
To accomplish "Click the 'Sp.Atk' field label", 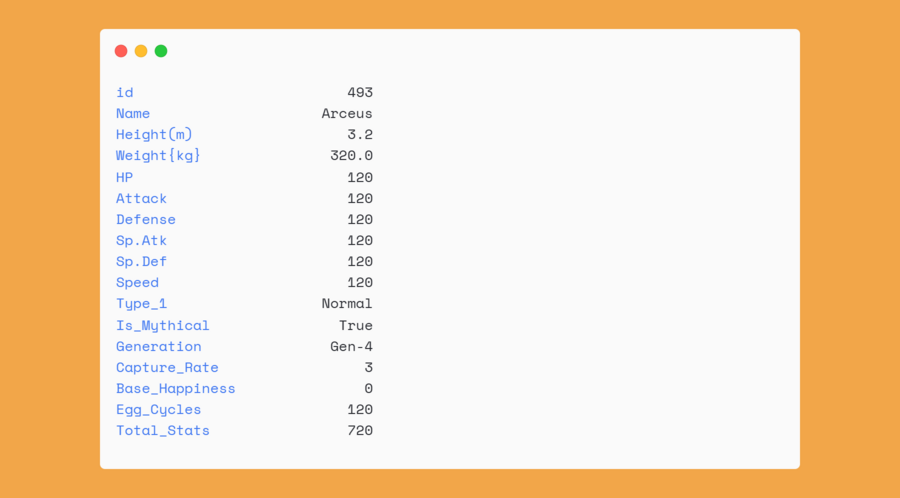I will (x=141, y=240).
